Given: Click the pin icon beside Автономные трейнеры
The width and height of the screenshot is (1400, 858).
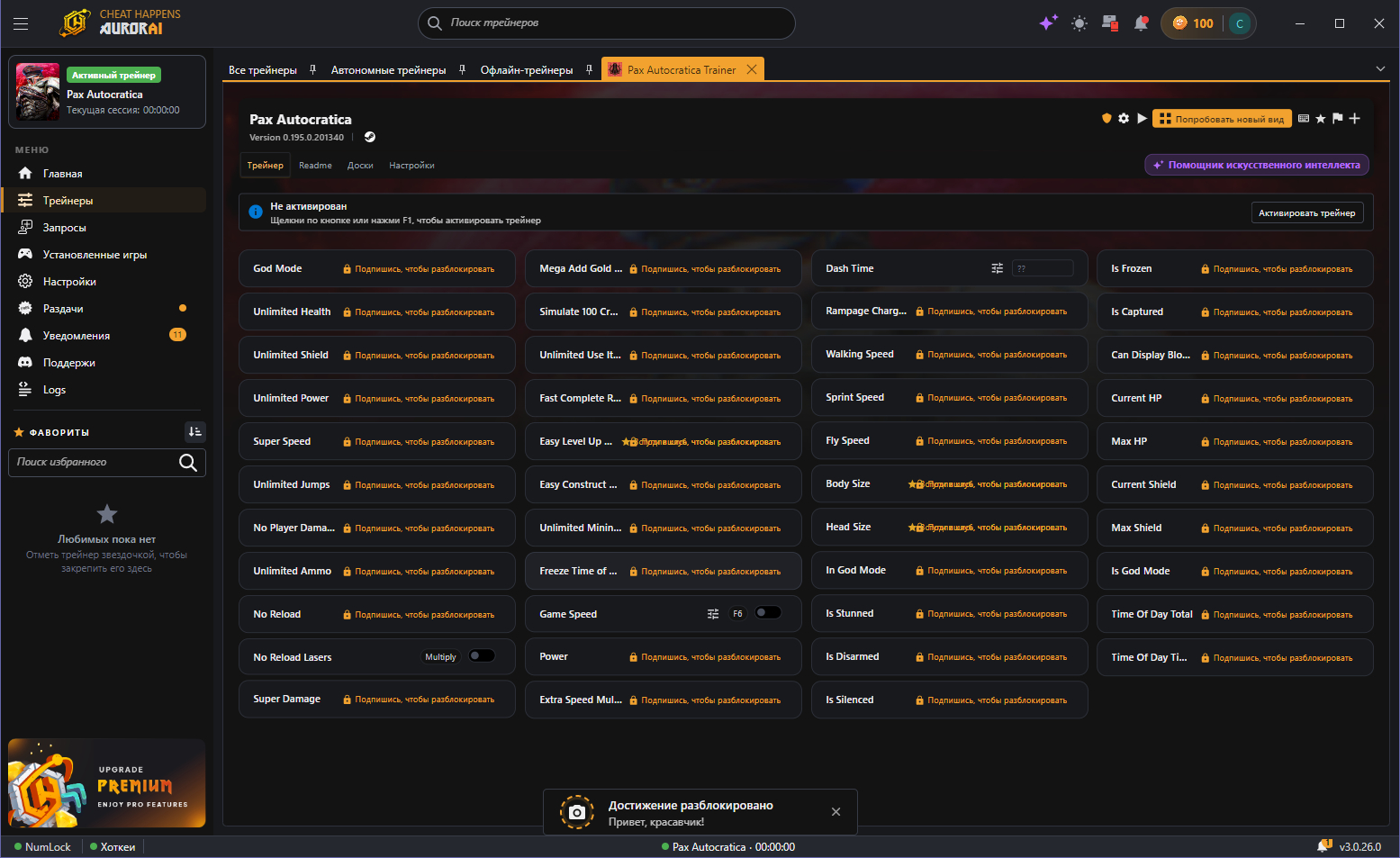Looking at the screenshot, I should [x=462, y=69].
